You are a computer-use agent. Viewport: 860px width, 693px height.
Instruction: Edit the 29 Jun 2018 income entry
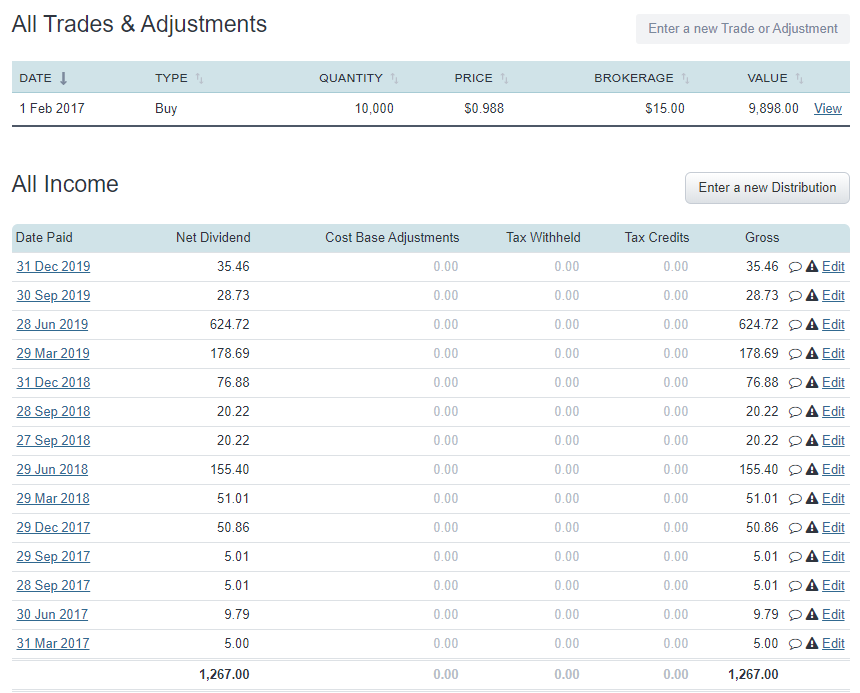pyautogui.click(x=833, y=469)
